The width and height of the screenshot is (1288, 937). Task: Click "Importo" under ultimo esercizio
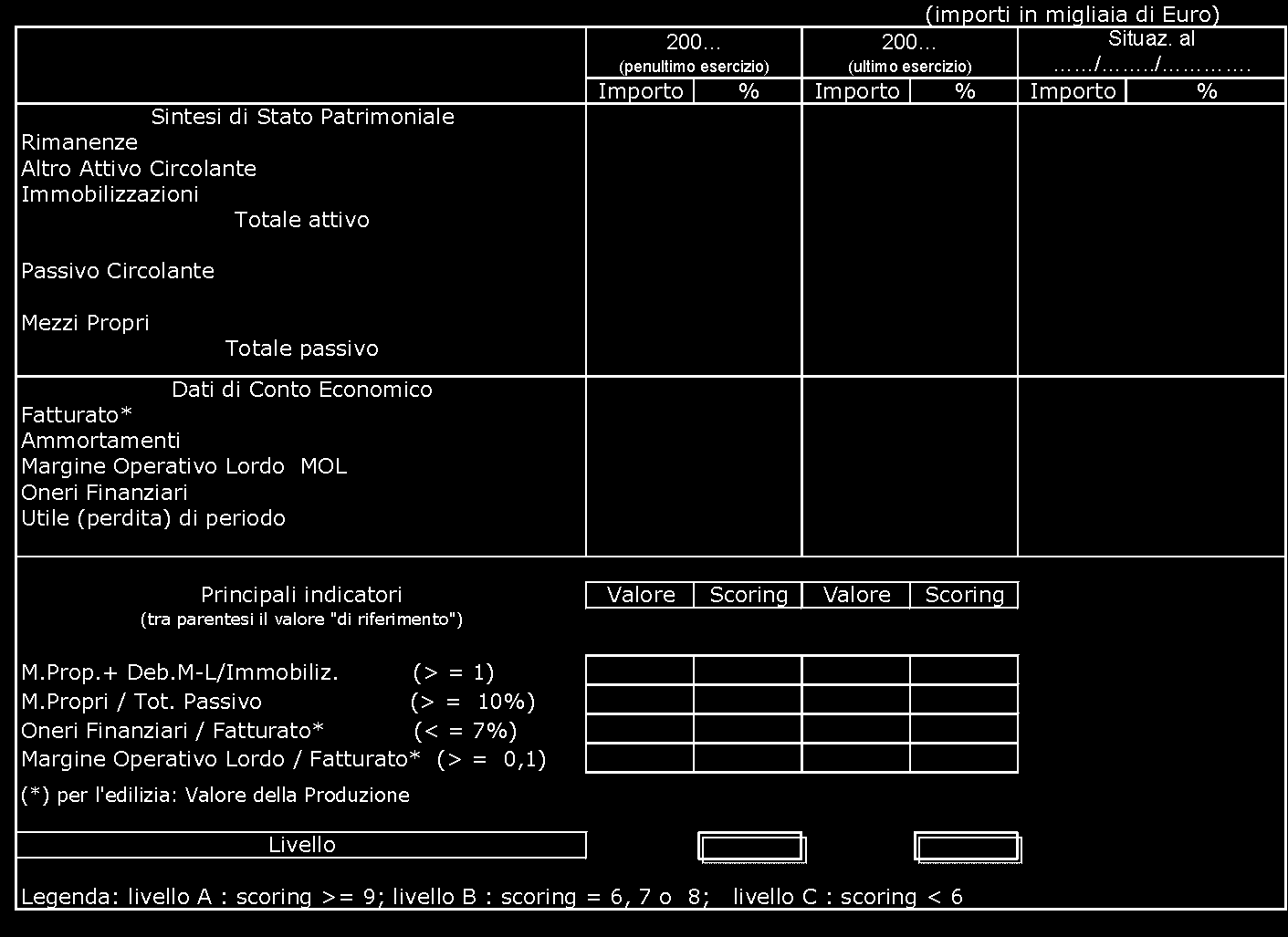pyautogui.click(x=856, y=91)
